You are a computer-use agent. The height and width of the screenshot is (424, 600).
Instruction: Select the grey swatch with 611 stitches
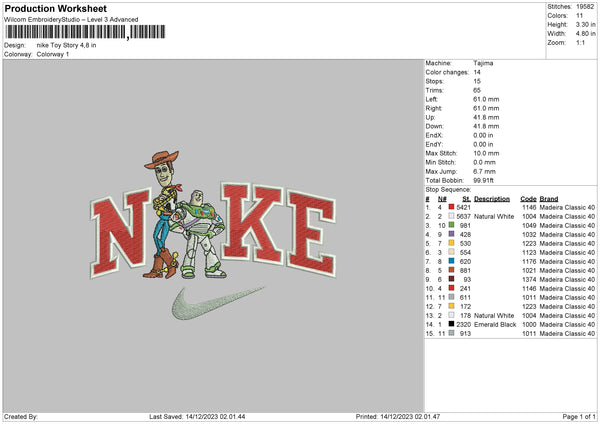pos(452,297)
